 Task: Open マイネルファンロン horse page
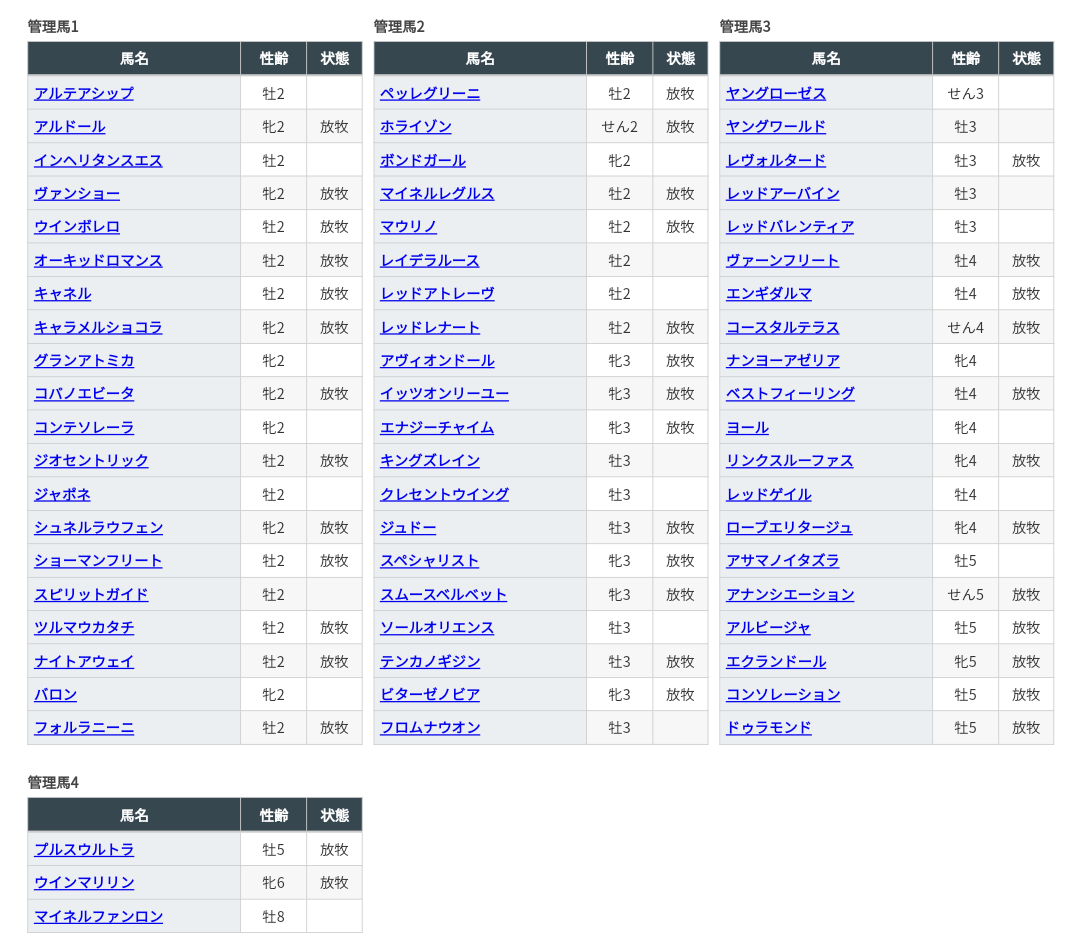(x=98, y=916)
